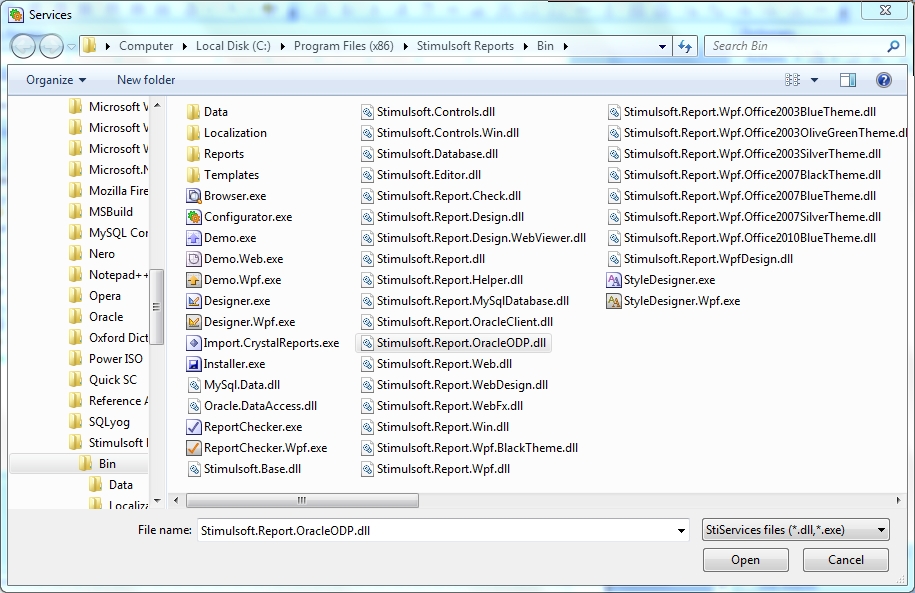Select Oracle.DataAccess.dll file icon
Viewport: 915px width, 593px height.
coord(194,406)
